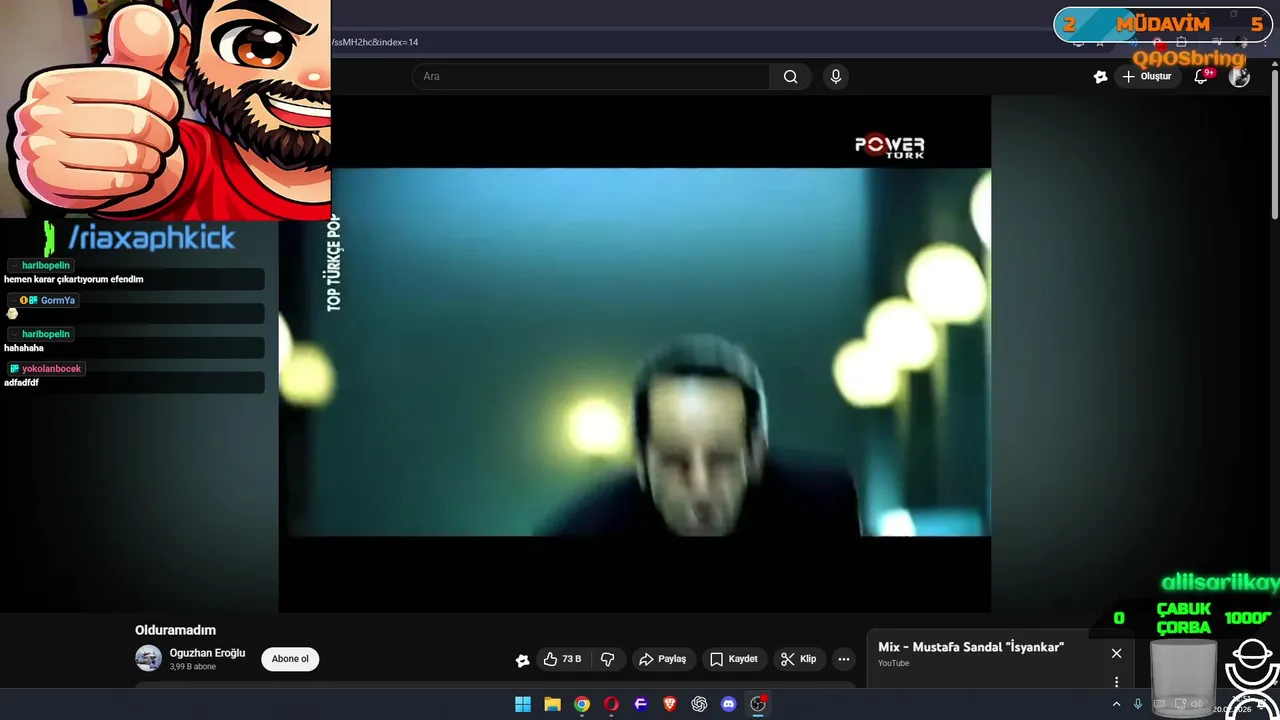
Task: Open the ChatGPT app in the taskbar
Action: [699, 704]
